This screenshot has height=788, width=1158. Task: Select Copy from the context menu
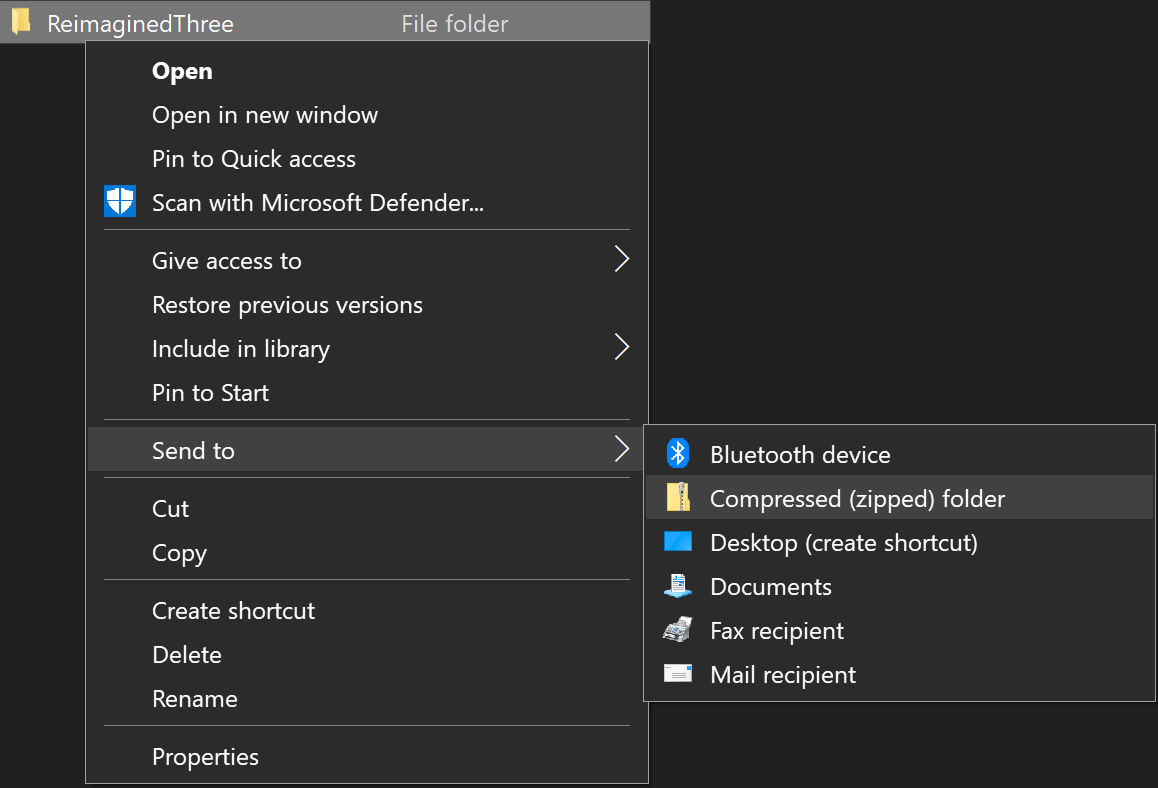coord(179,553)
